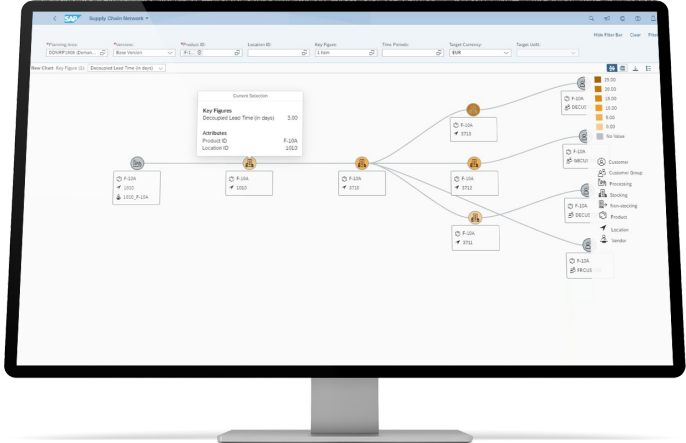This screenshot has height=443, width=686.
Task: Click the Processing legend icon
Action: tap(602, 183)
